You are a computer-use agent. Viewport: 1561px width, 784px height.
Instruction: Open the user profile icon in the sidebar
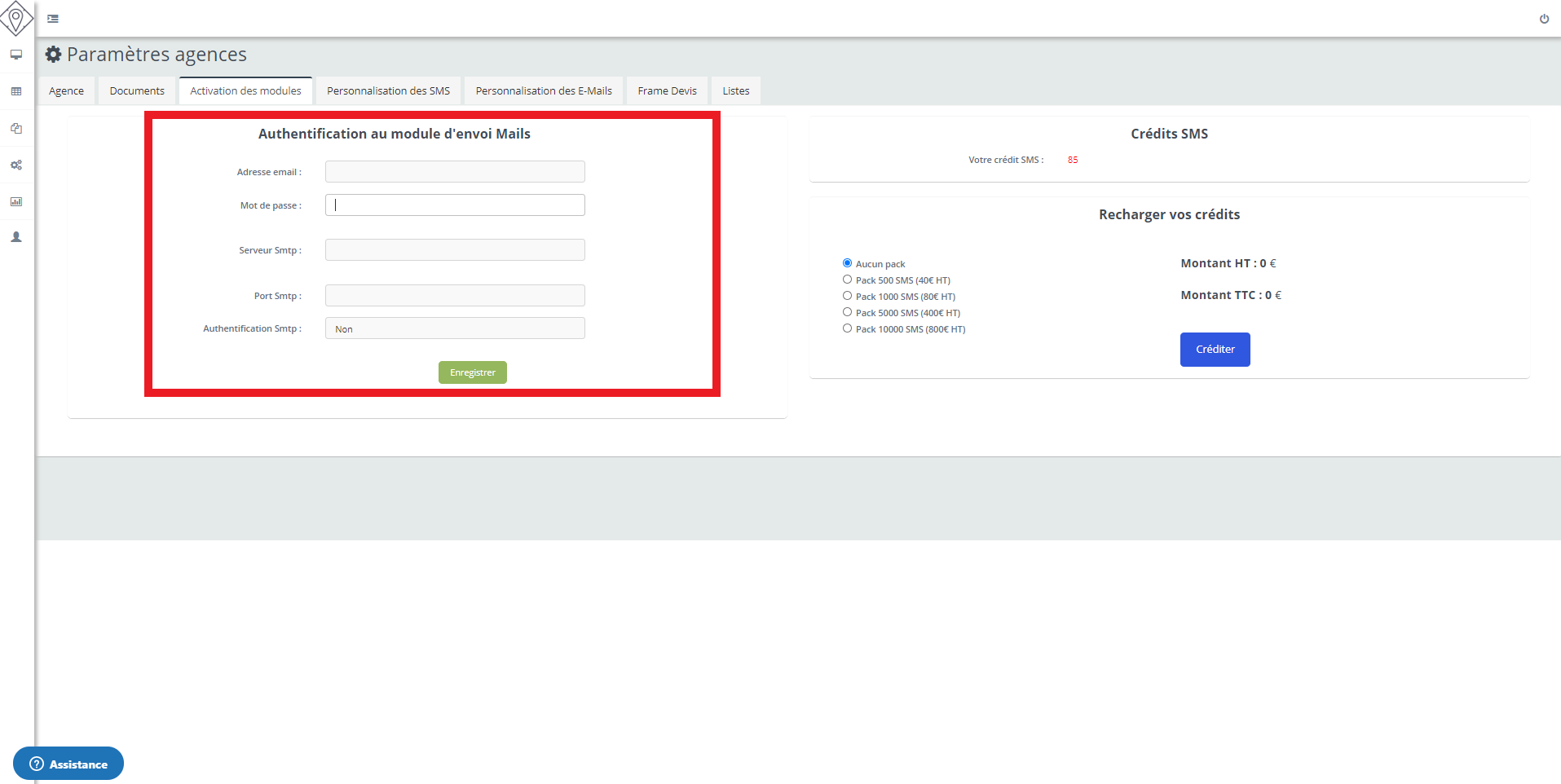[x=15, y=237]
